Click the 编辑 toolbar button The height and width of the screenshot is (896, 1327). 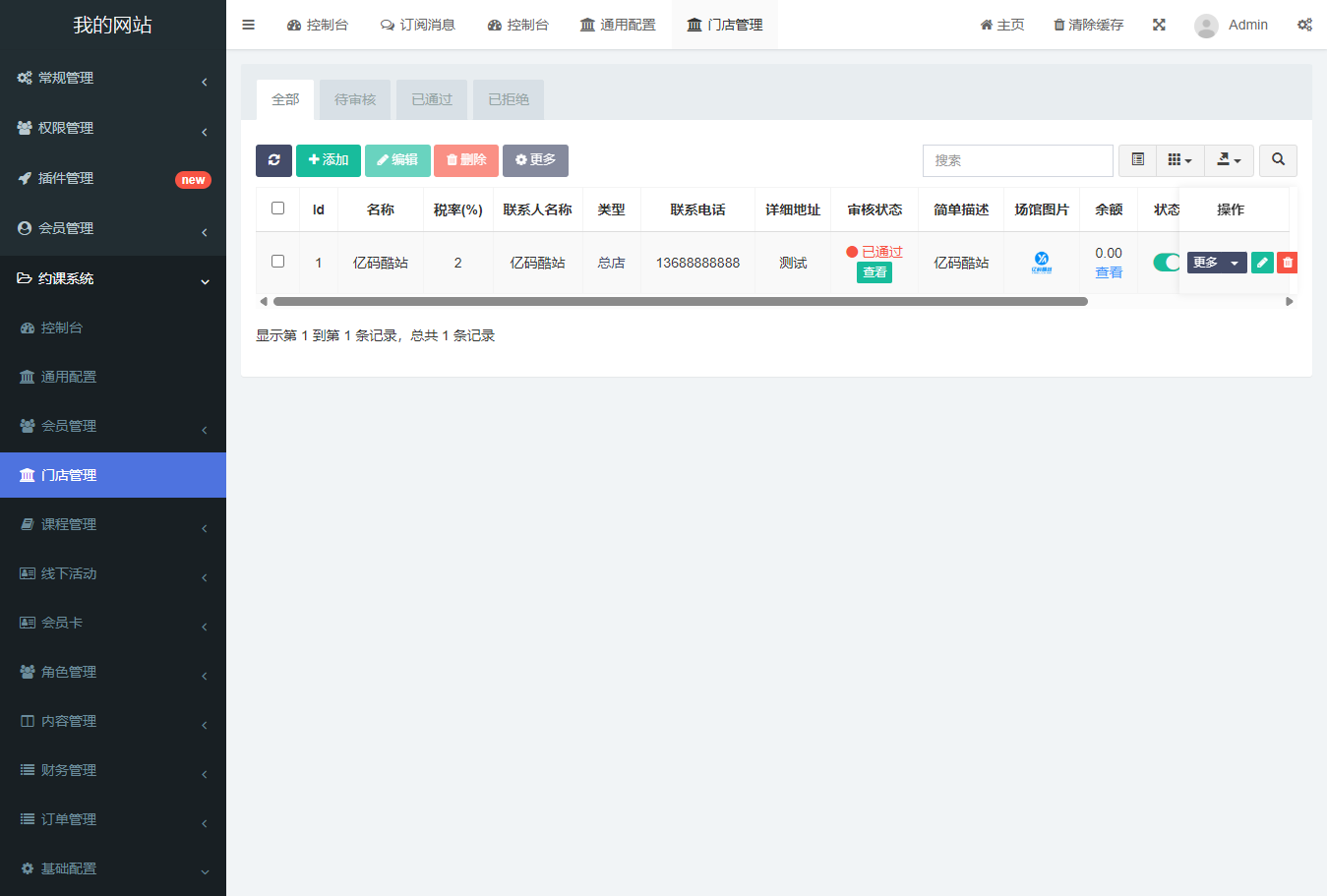(x=397, y=160)
